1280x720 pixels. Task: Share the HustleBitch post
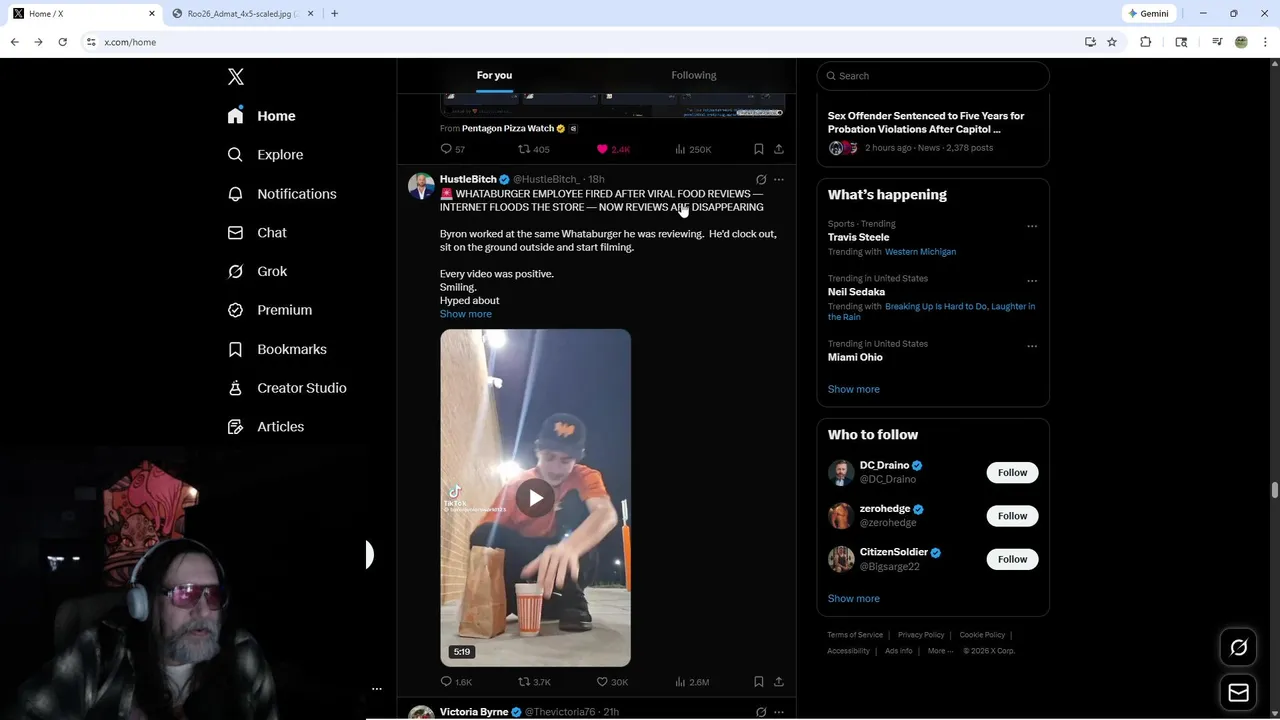pyautogui.click(x=779, y=682)
